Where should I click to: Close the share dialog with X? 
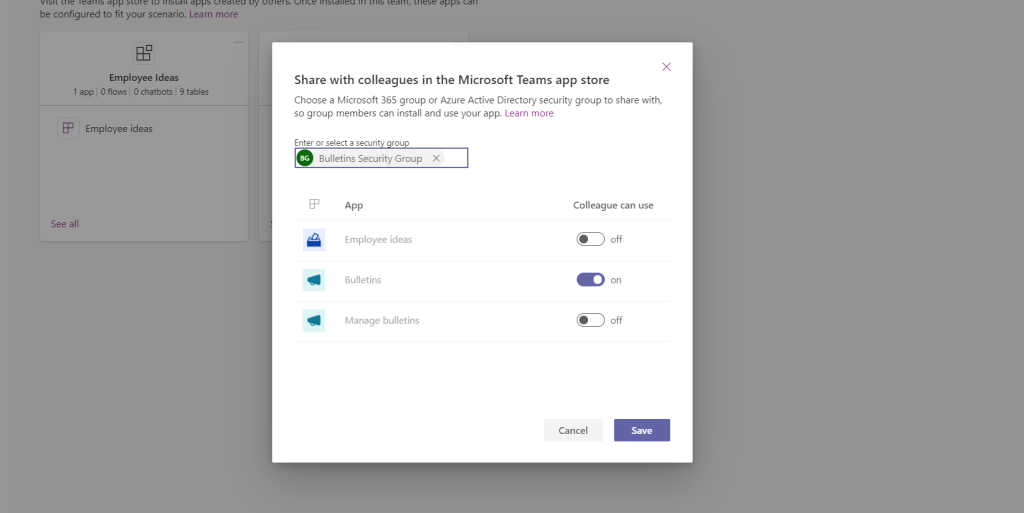coord(666,67)
